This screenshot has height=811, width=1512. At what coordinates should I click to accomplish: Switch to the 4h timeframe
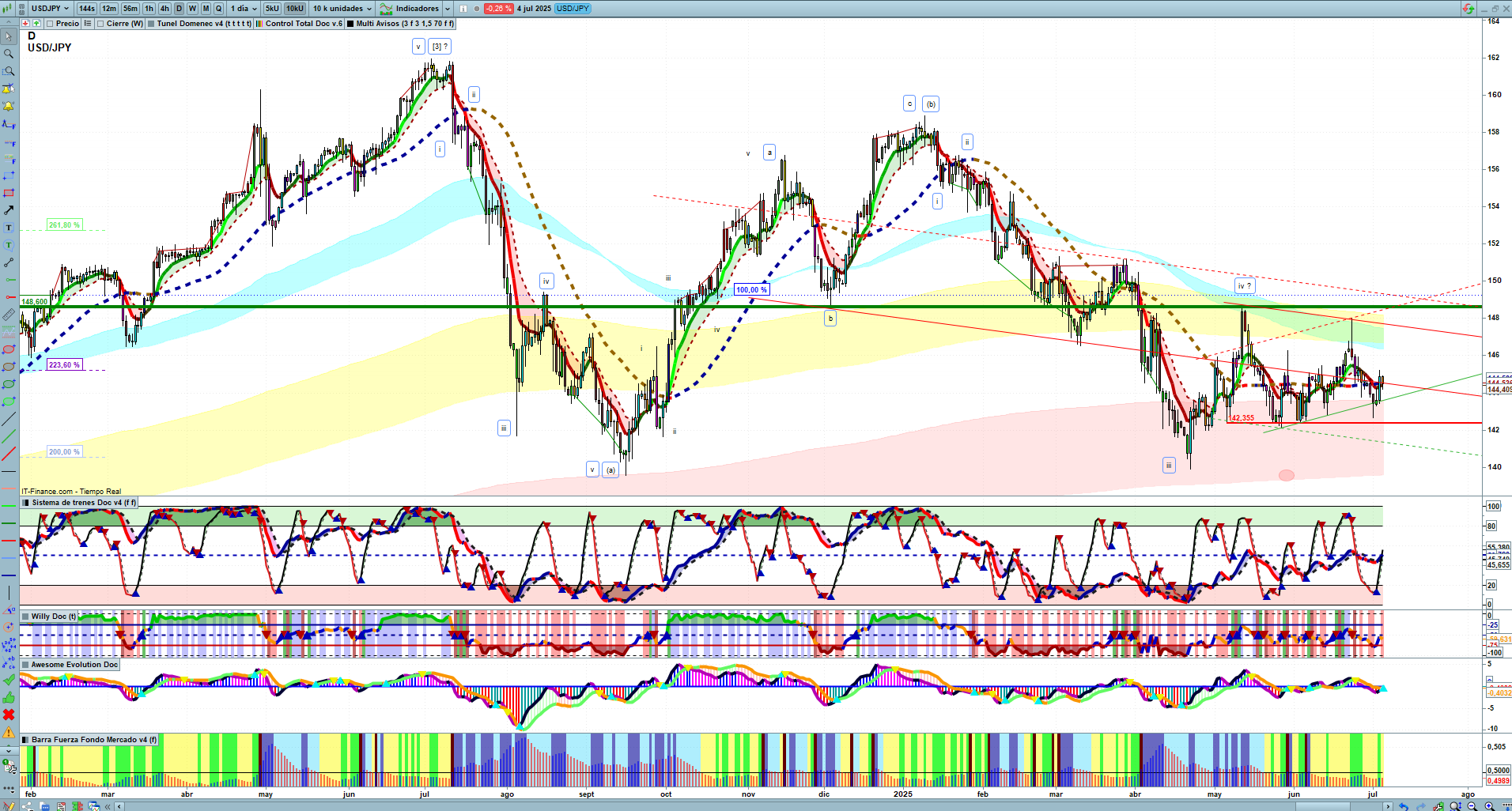(x=164, y=9)
